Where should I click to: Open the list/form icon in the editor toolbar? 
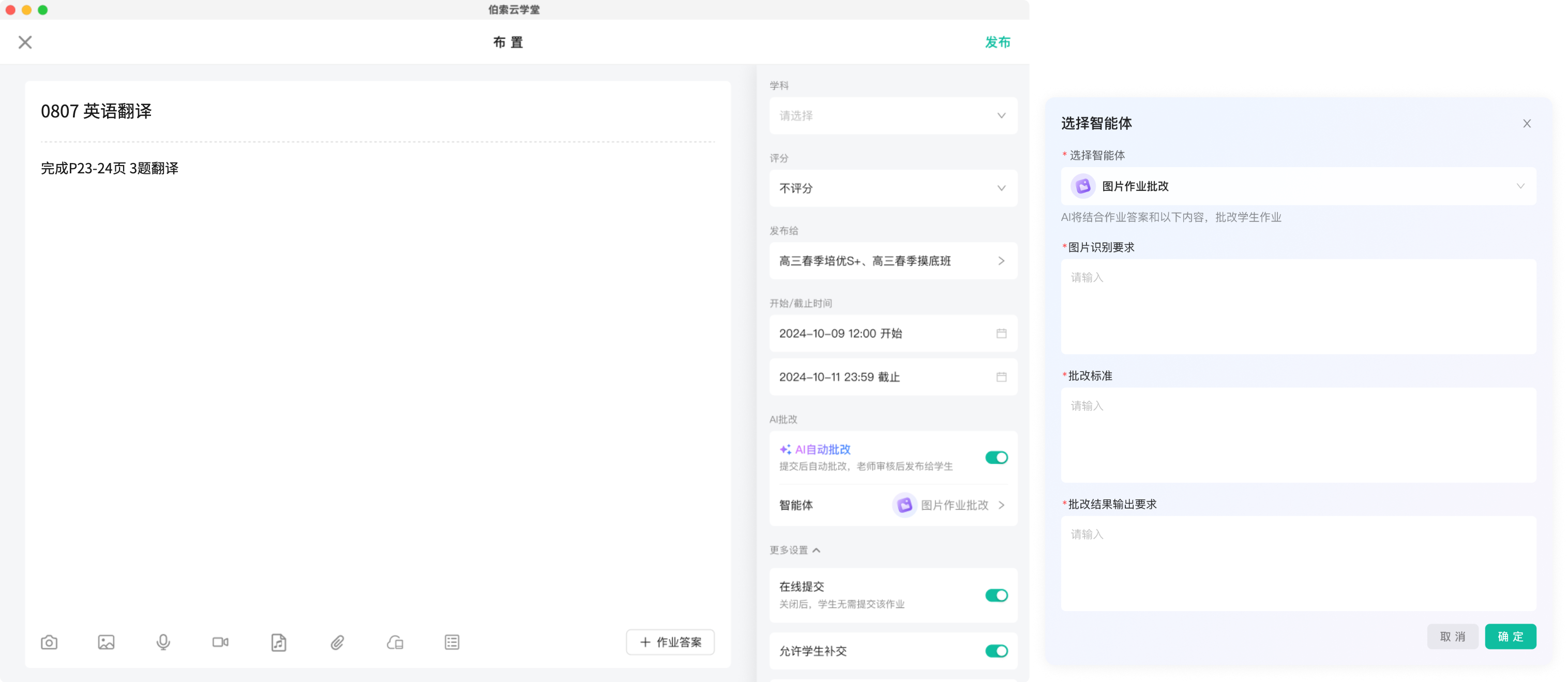[453, 643]
